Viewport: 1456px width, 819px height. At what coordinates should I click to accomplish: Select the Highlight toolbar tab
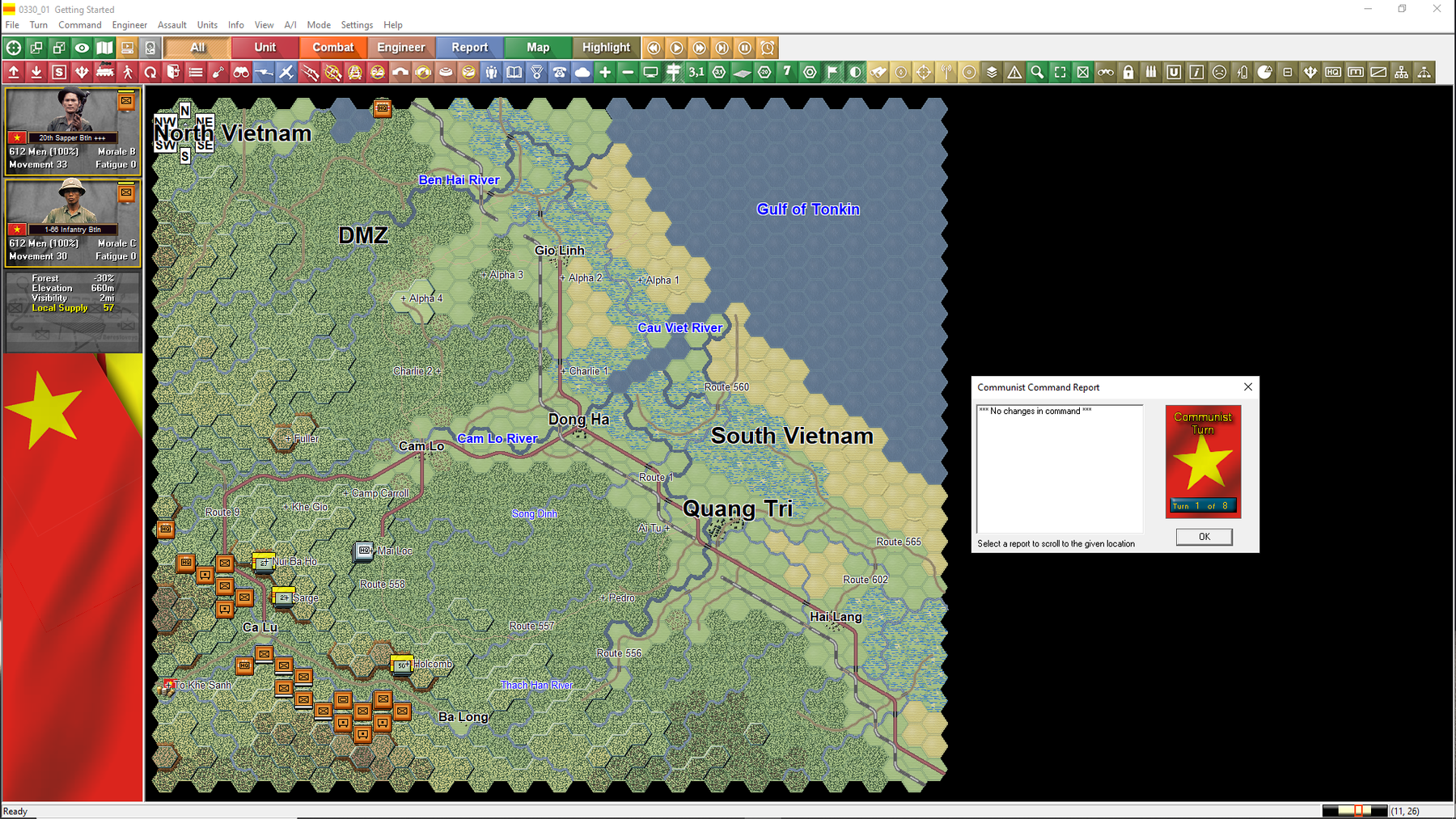(x=606, y=48)
